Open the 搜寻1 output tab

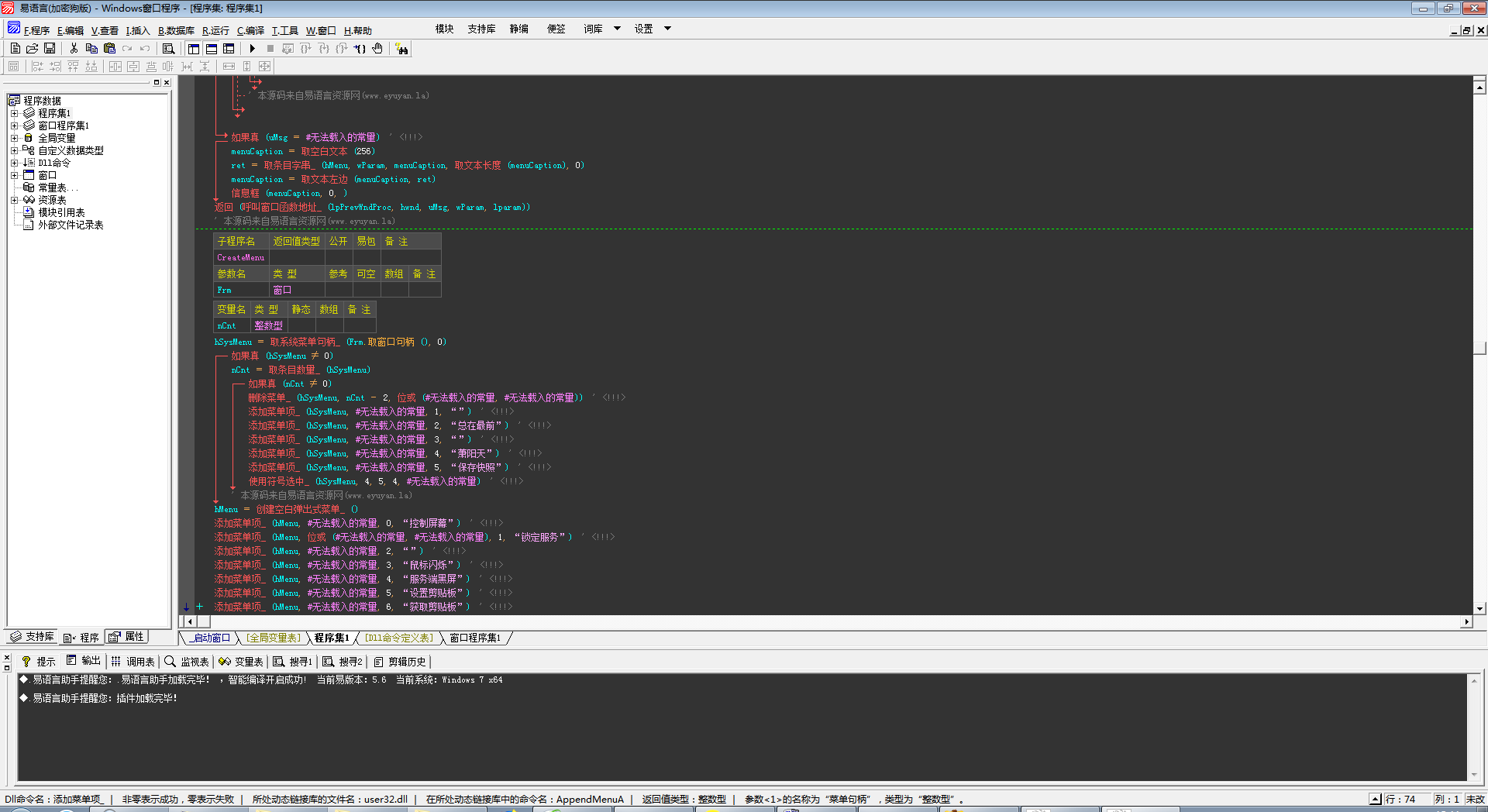click(x=293, y=662)
